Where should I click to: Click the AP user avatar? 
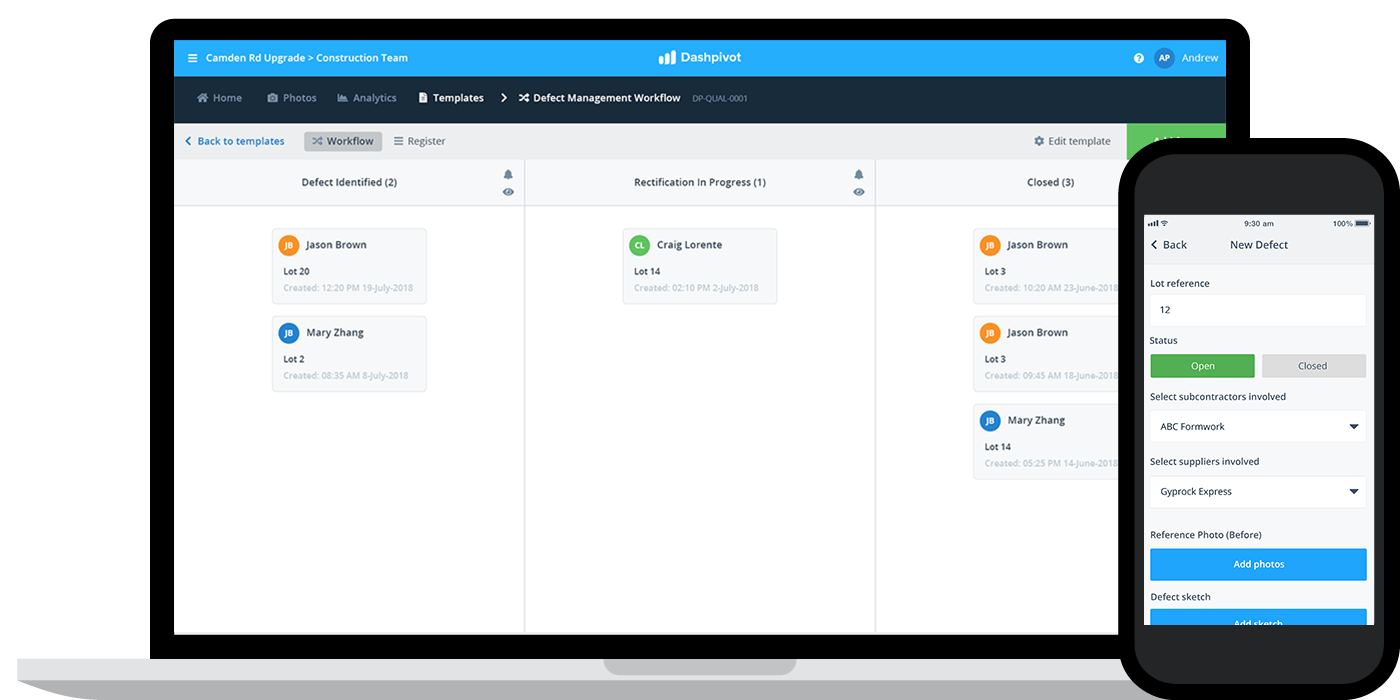click(1163, 58)
